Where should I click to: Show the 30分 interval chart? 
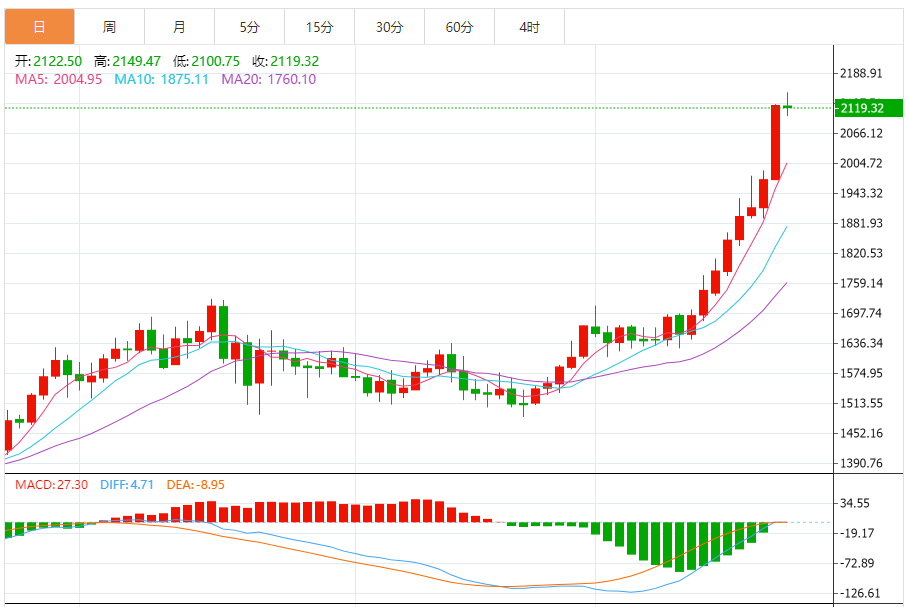pyautogui.click(x=389, y=27)
